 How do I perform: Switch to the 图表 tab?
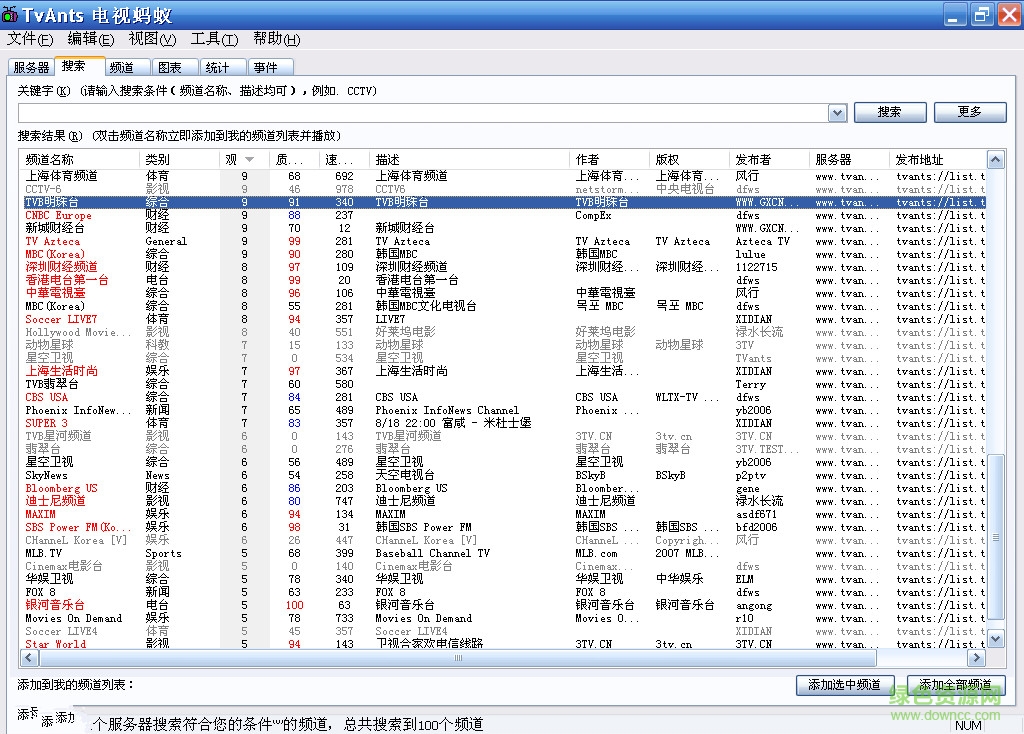[172, 67]
